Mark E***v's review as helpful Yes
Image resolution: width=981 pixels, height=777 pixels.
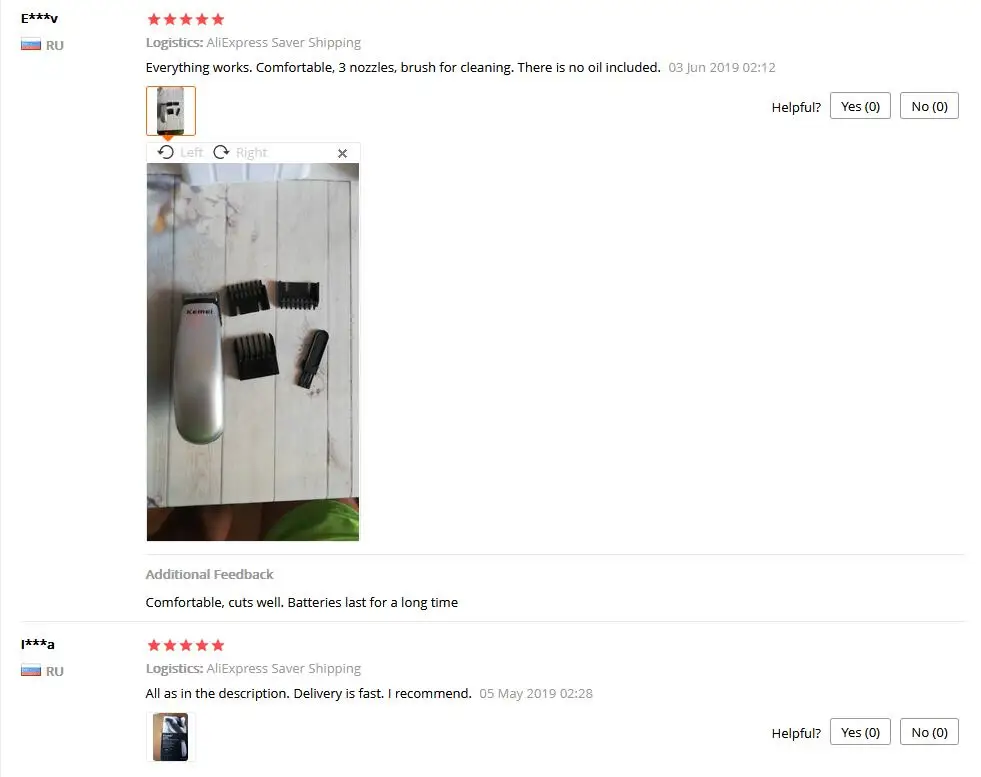(860, 106)
